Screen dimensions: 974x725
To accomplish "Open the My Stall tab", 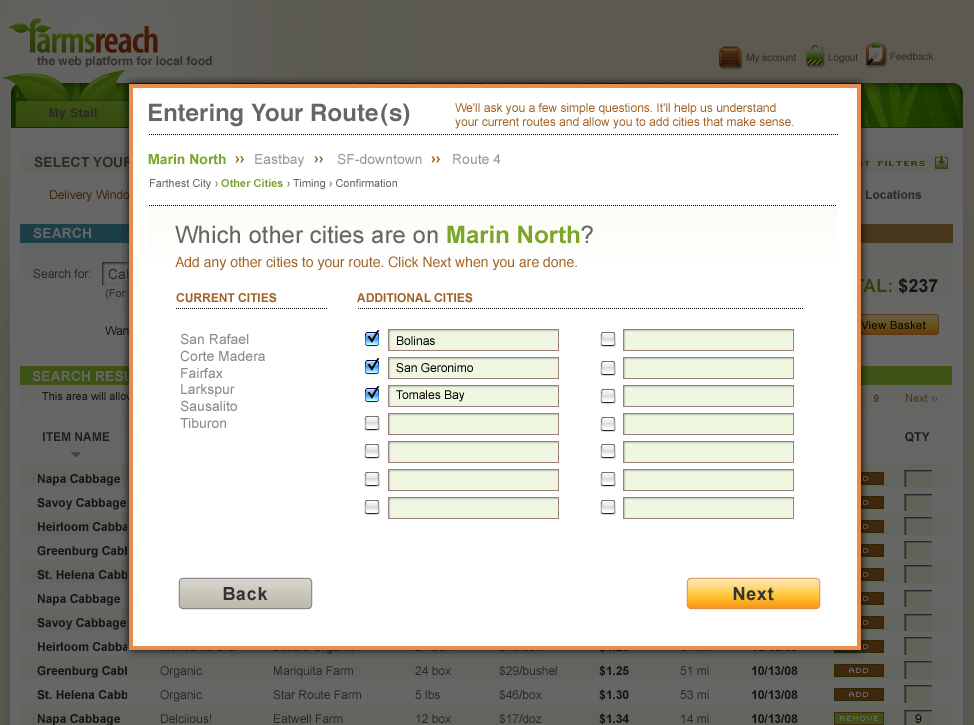I will [73, 113].
